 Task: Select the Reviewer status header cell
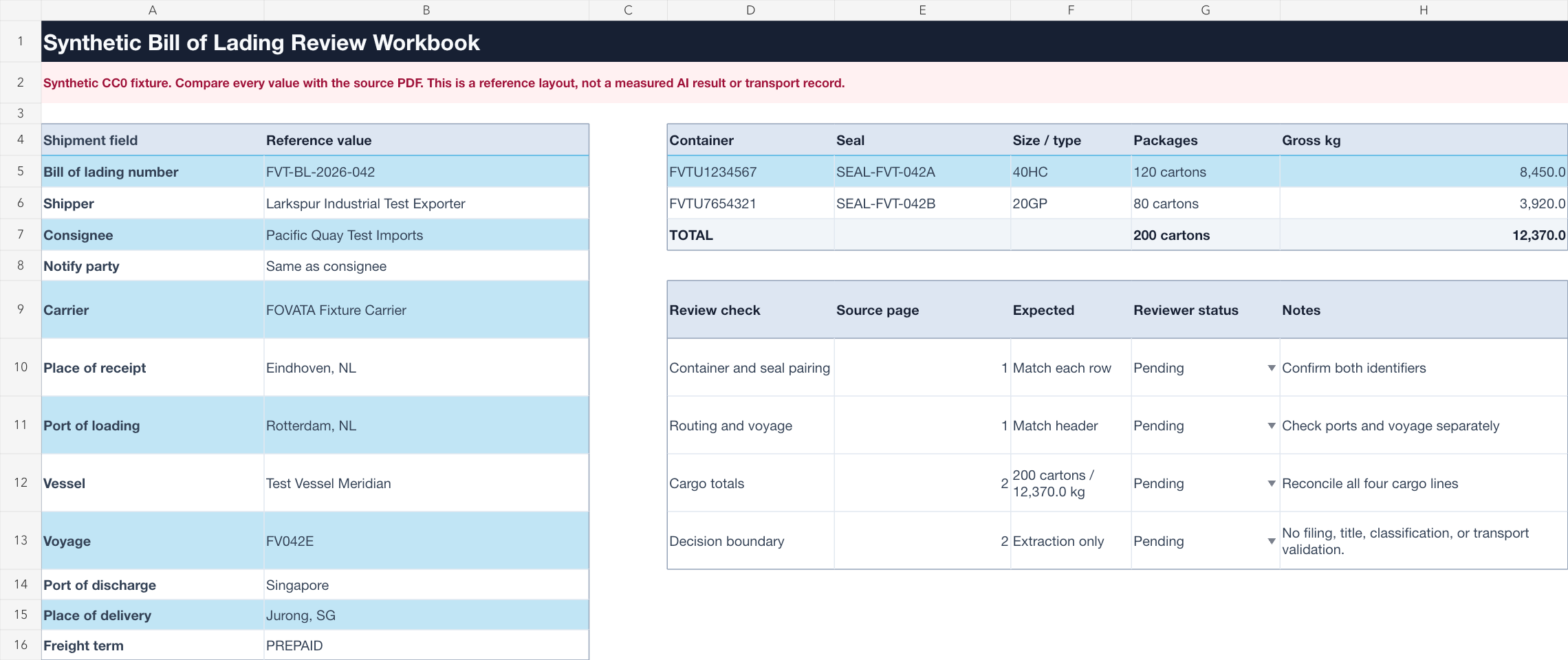click(1206, 309)
